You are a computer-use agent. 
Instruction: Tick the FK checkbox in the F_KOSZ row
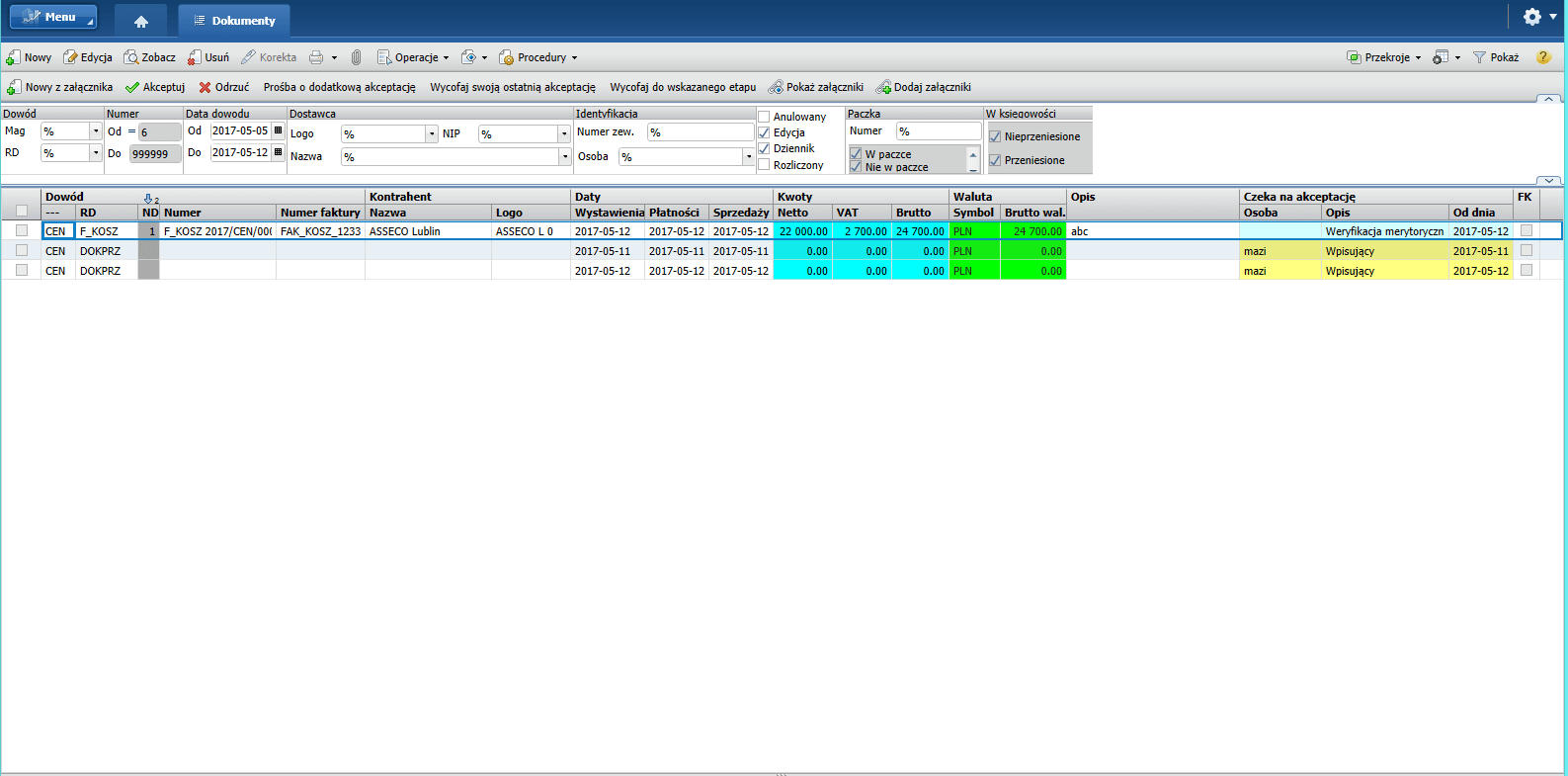(1527, 230)
